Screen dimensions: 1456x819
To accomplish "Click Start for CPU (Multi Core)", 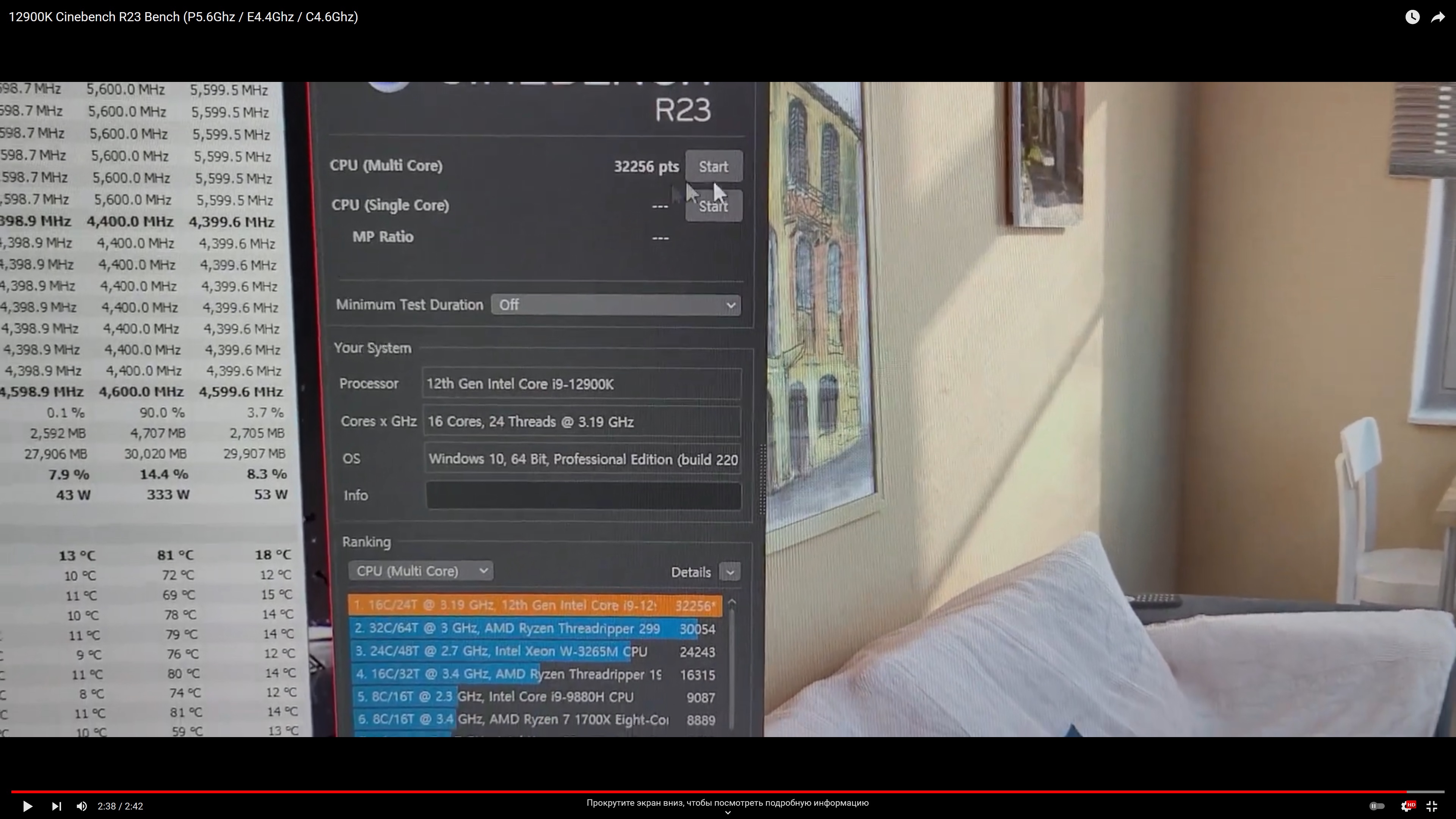I will pyautogui.click(x=713, y=167).
